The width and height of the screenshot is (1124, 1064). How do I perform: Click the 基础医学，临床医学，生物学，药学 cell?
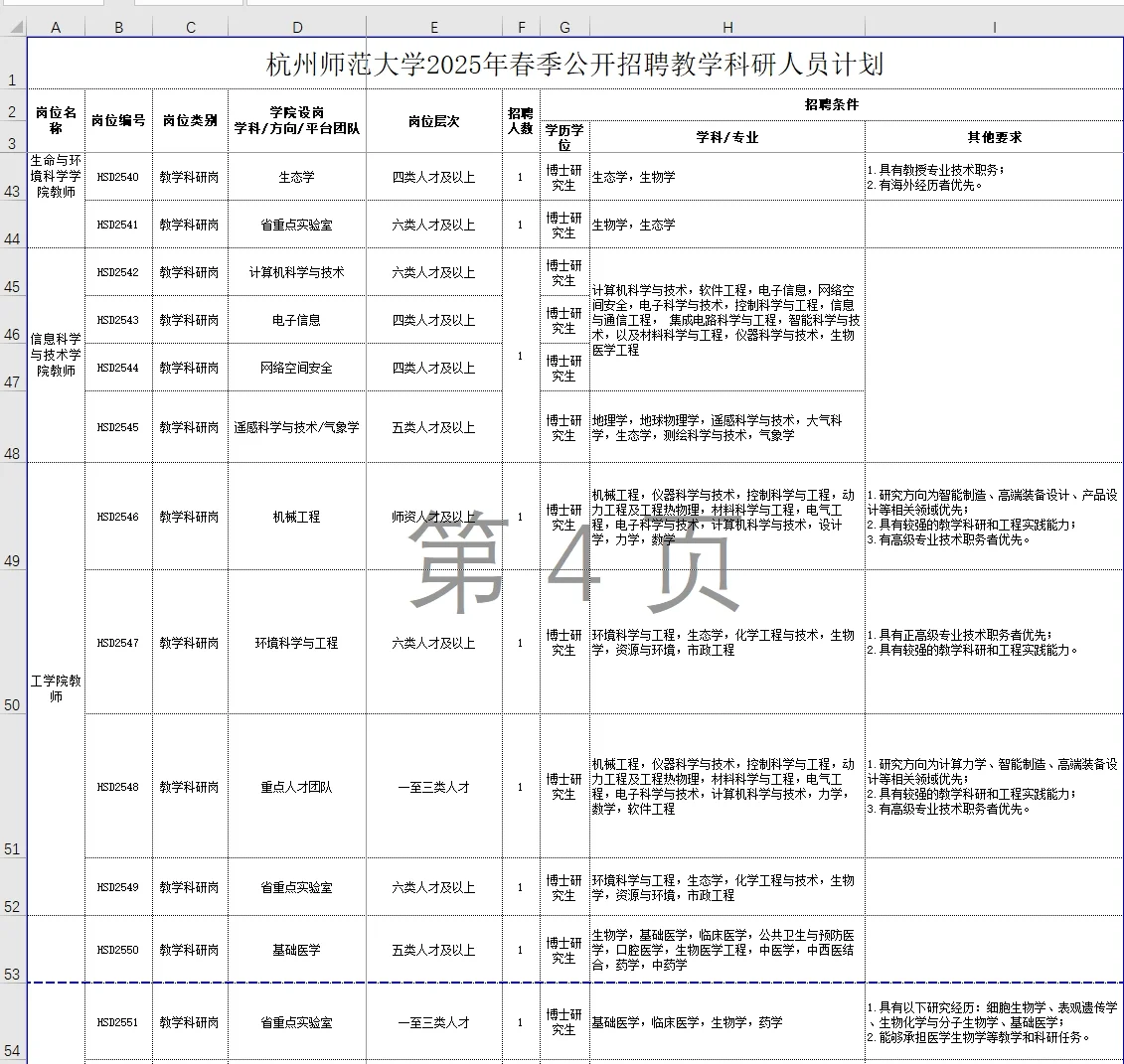[x=727, y=1021]
